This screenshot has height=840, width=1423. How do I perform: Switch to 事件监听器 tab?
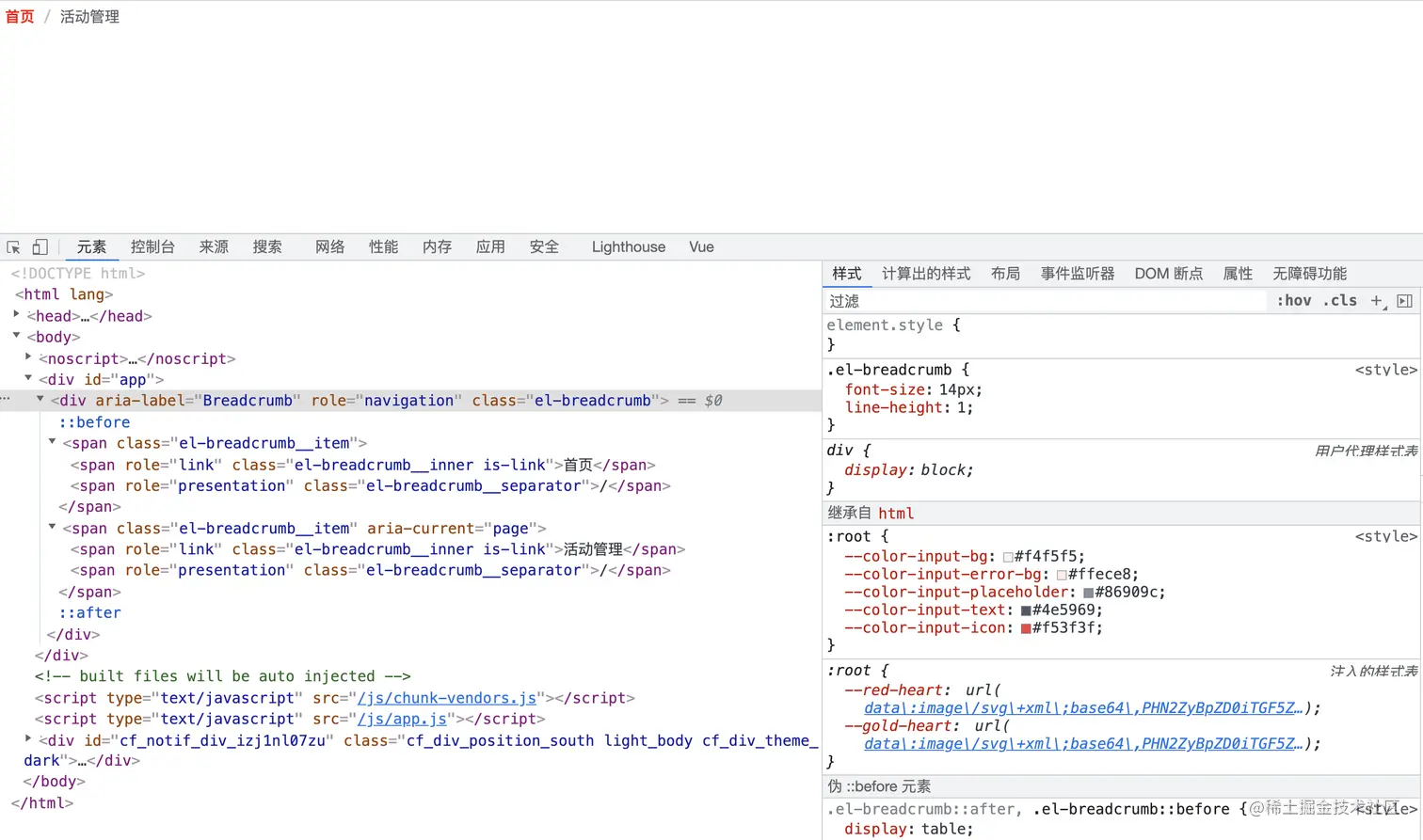point(1078,274)
